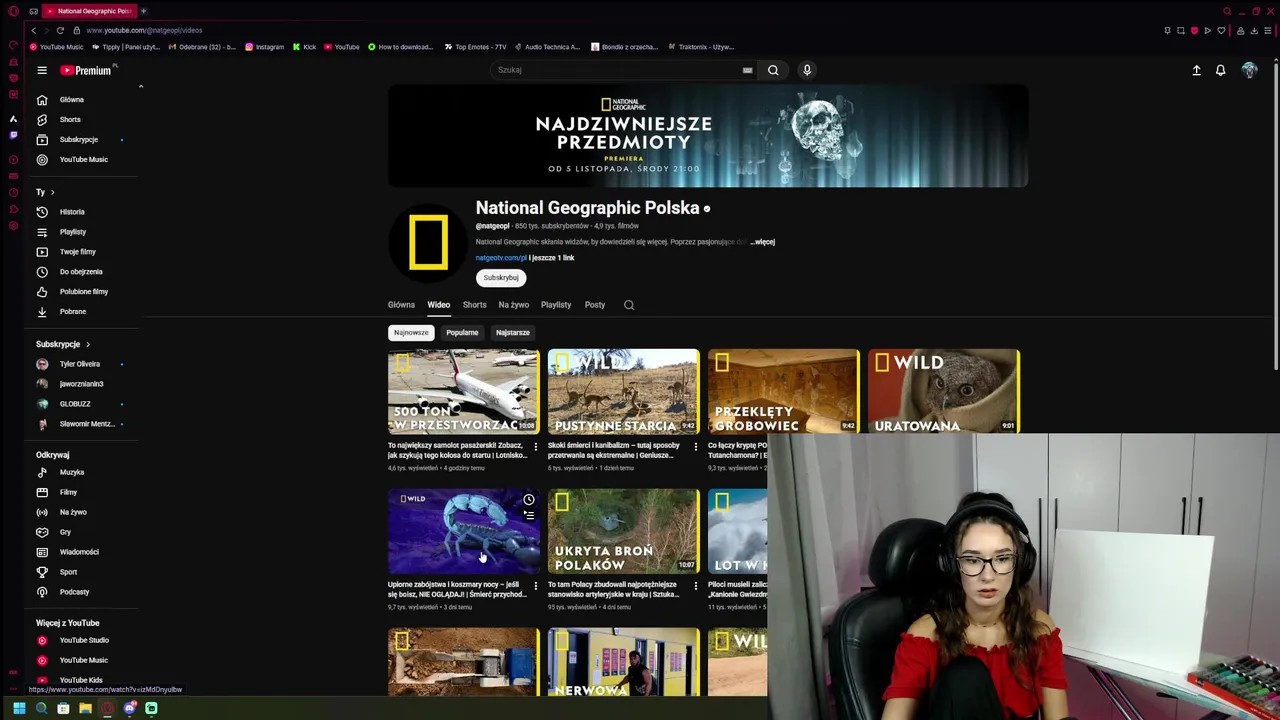Reload the page with the browser refresh button
The width and height of the screenshot is (1280, 720).
tap(60, 30)
